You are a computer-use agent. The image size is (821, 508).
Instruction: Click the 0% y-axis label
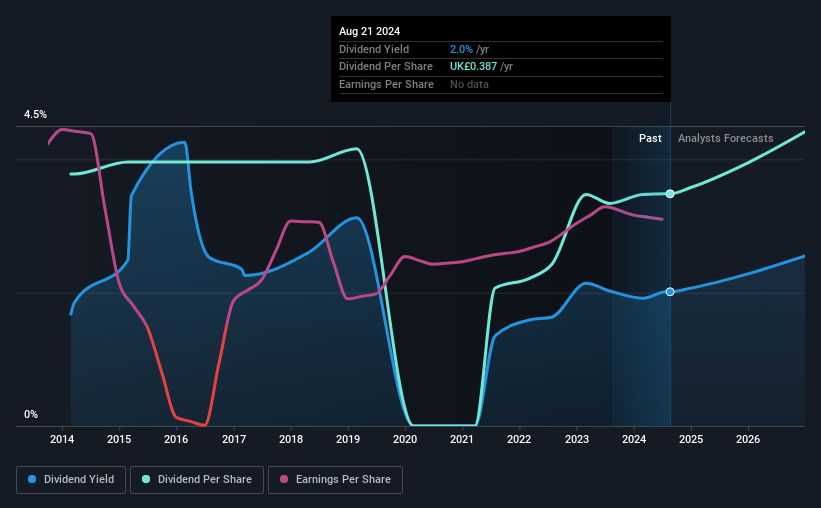31,414
